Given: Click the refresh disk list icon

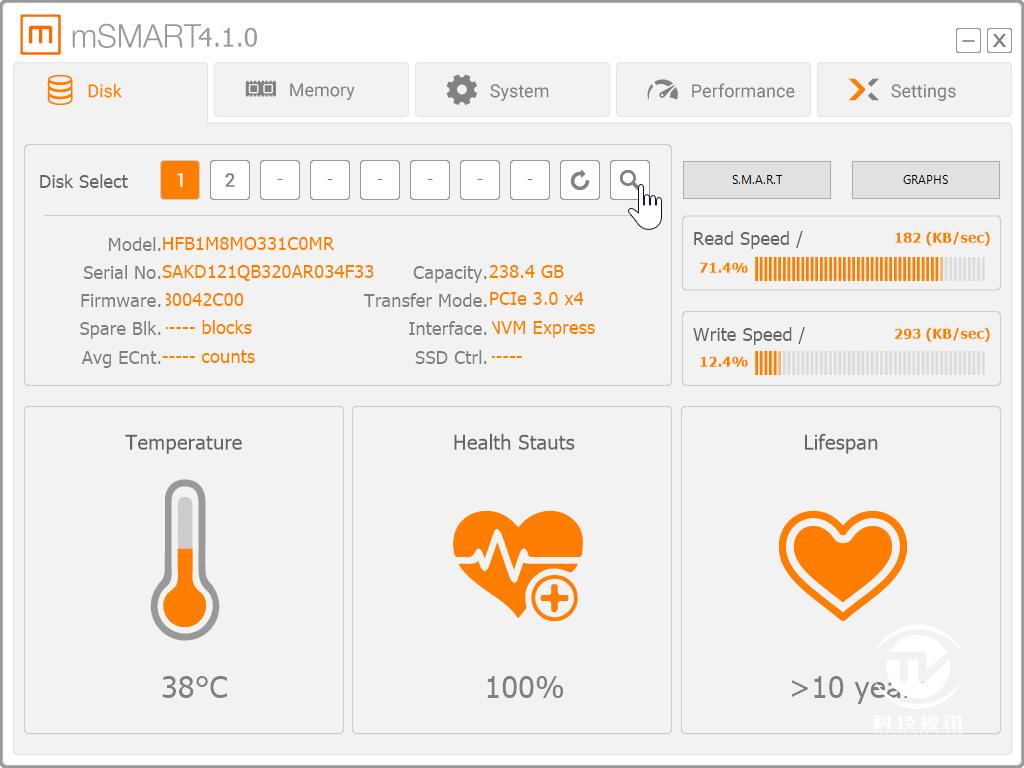Looking at the screenshot, I should click(x=580, y=180).
